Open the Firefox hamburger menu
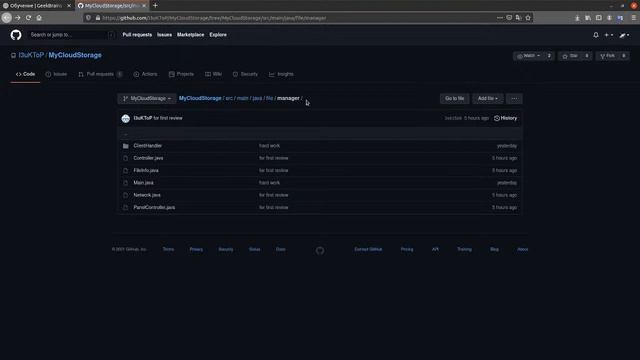 [x=634, y=18]
